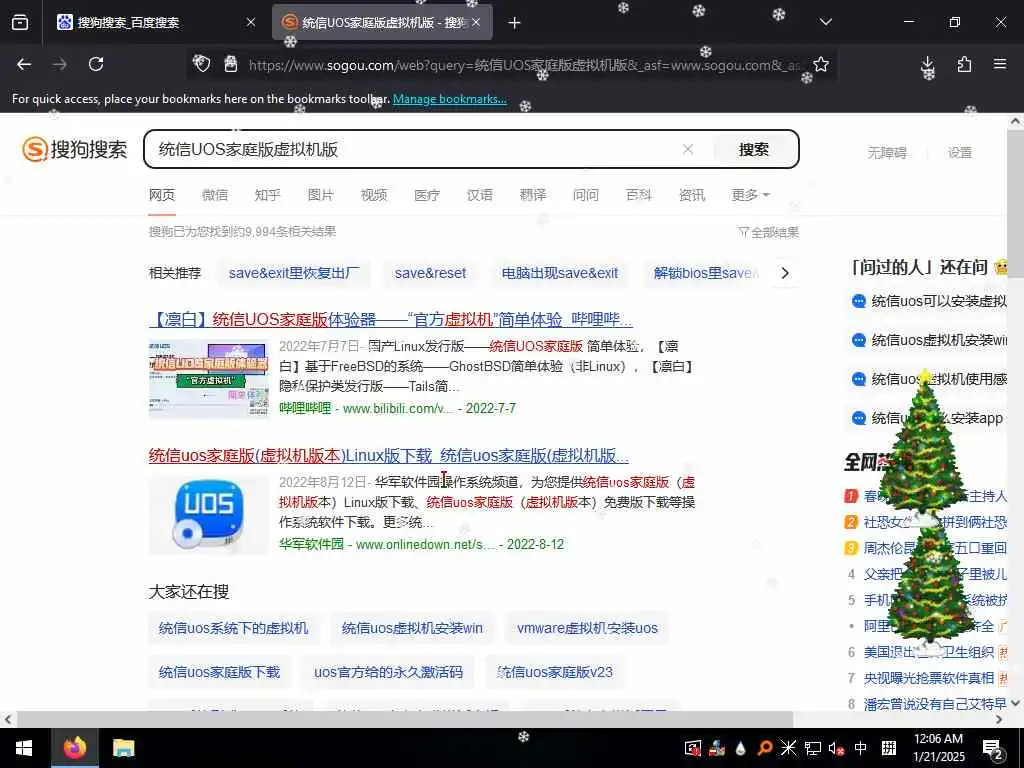Click the magnifier search tray icon
This screenshot has height=768, width=1024.
coord(764,748)
